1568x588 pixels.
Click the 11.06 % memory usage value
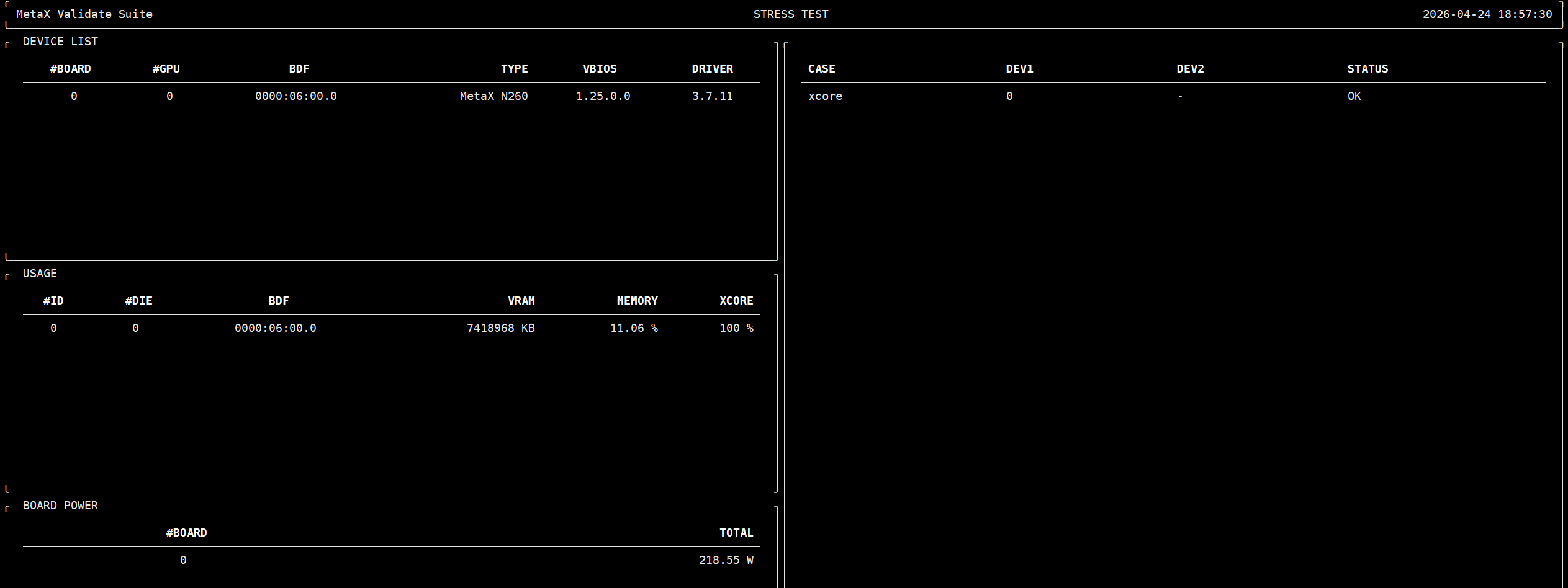pyautogui.click(x=634, y=328)
